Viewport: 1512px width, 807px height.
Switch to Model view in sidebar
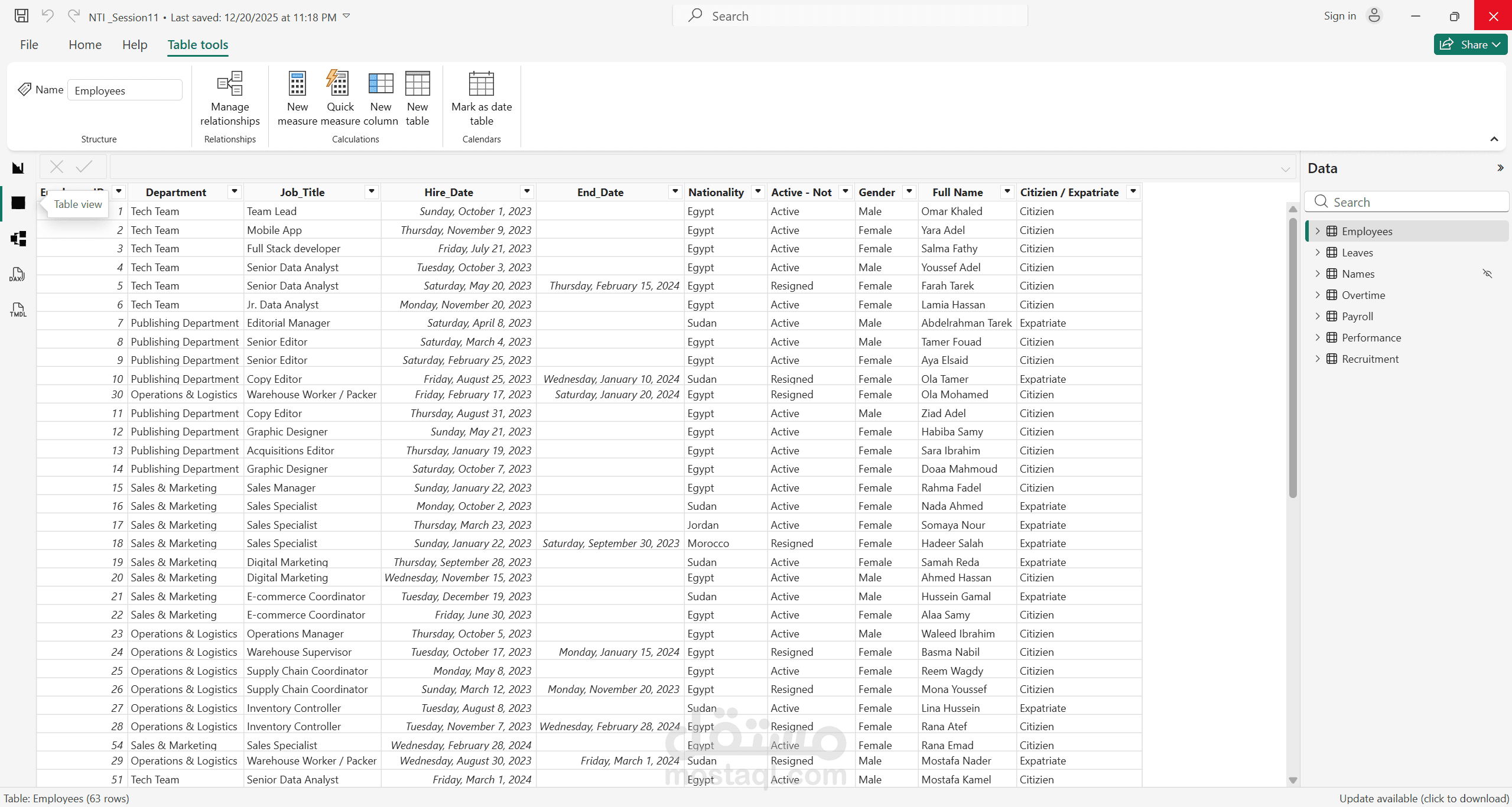pyautogui.click(x=18, y=239)
